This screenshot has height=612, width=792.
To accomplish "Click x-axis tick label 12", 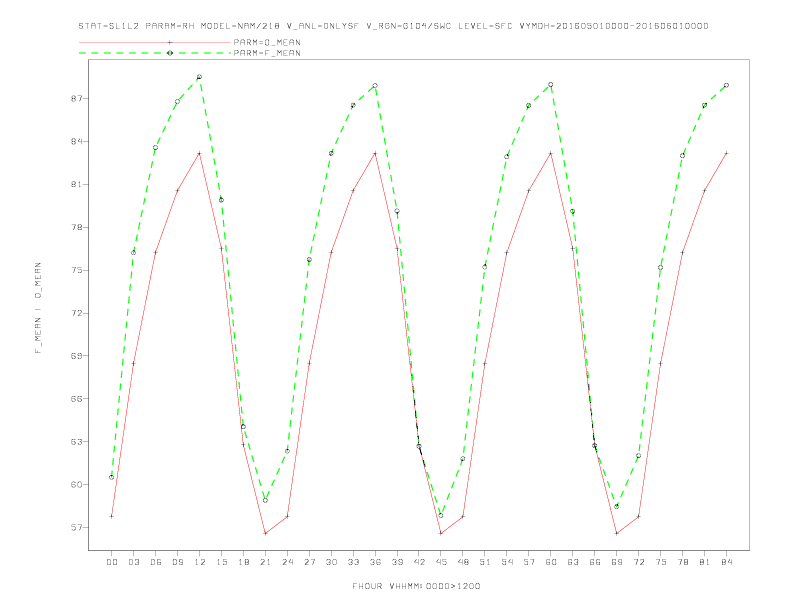I will click(200, 562).
